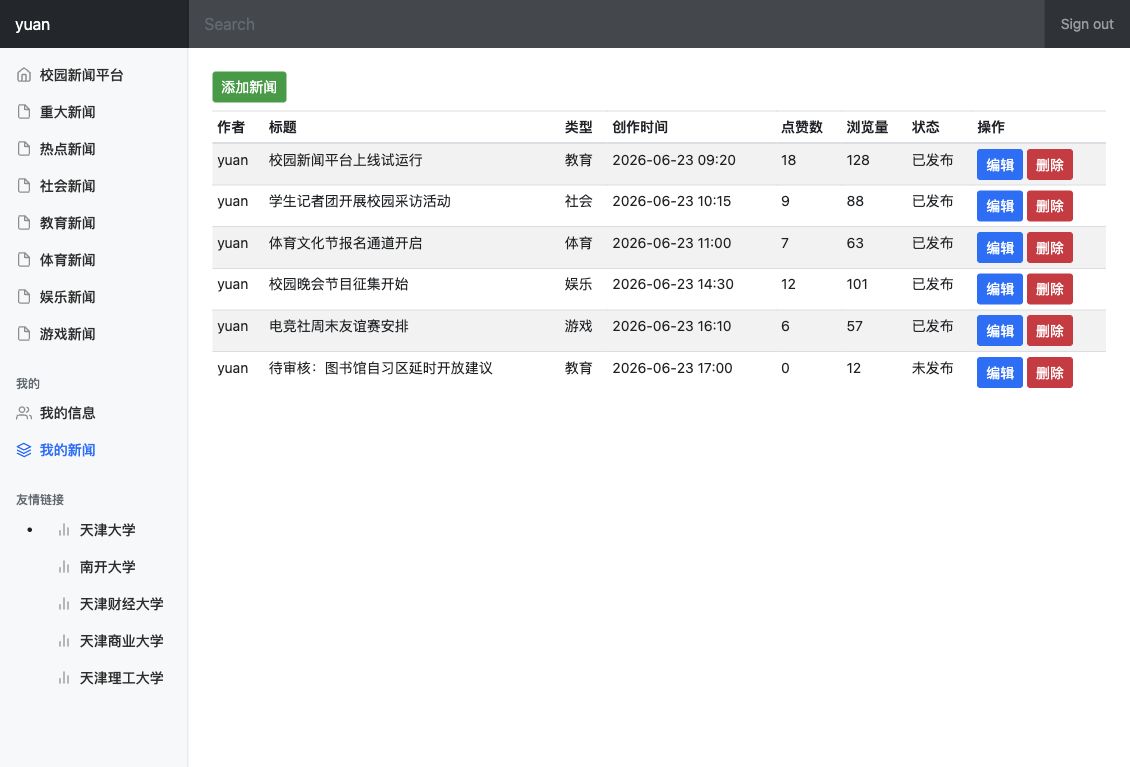The height and width of the screenshot is (767, 1130).
Task: Edit the 校园晚会节目征集开始 row
Action: click(1000, 289)
